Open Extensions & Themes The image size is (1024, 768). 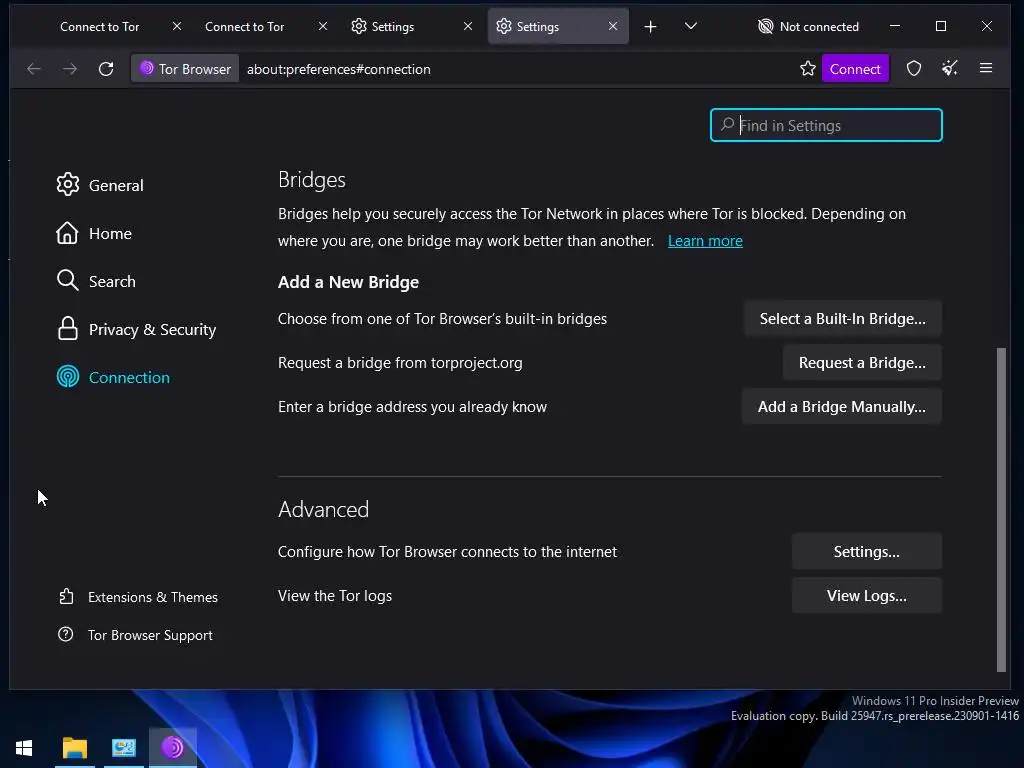point(138,597)
